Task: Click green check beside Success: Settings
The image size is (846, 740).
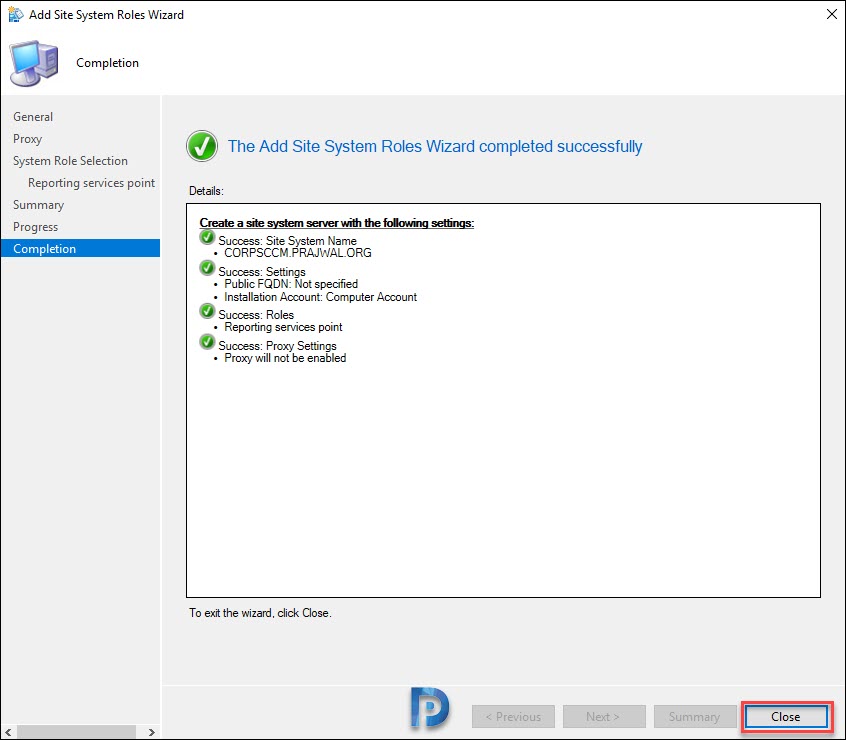Action: (x=207, y=268)
